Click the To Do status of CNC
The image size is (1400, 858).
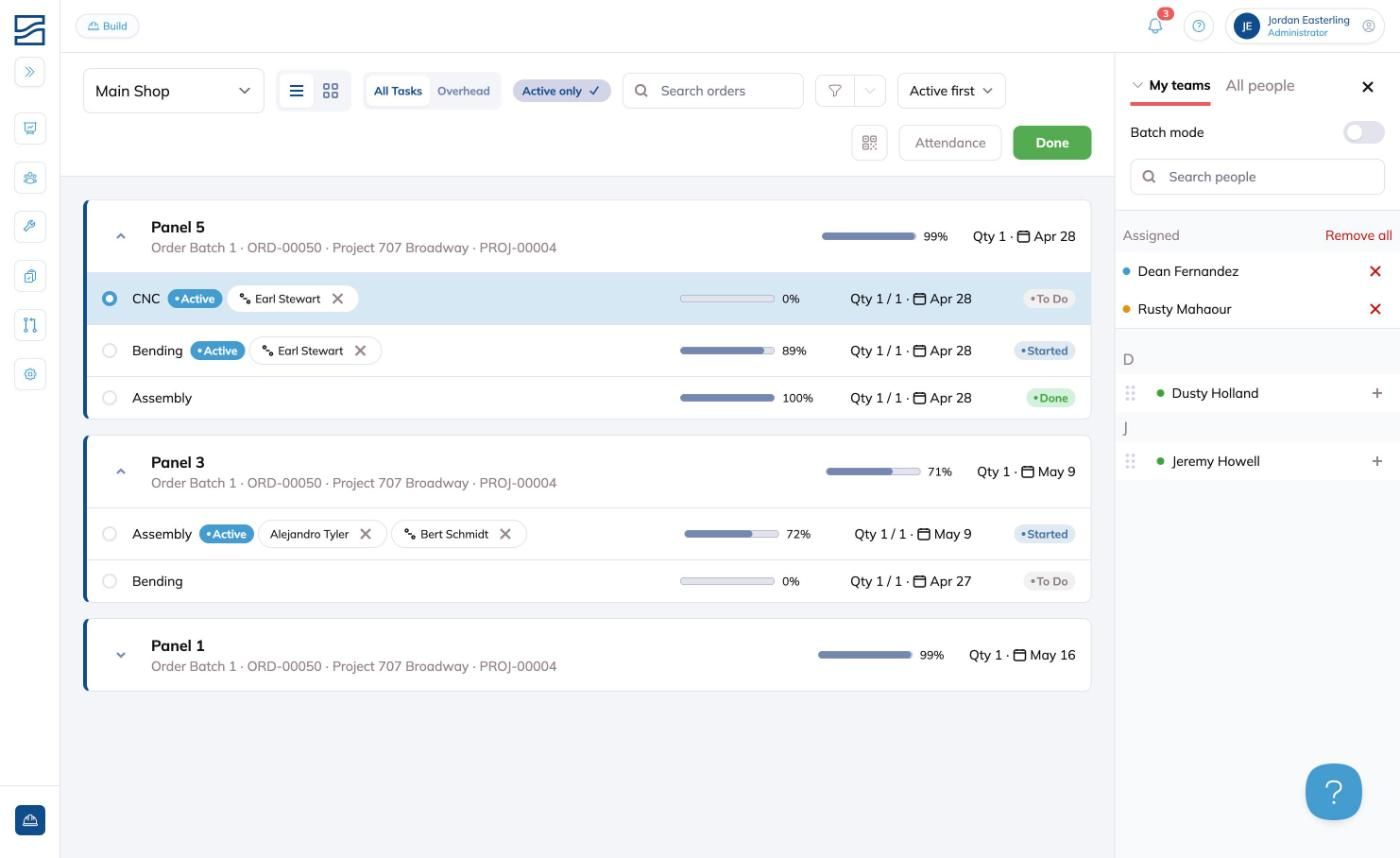click(1049, 299)
